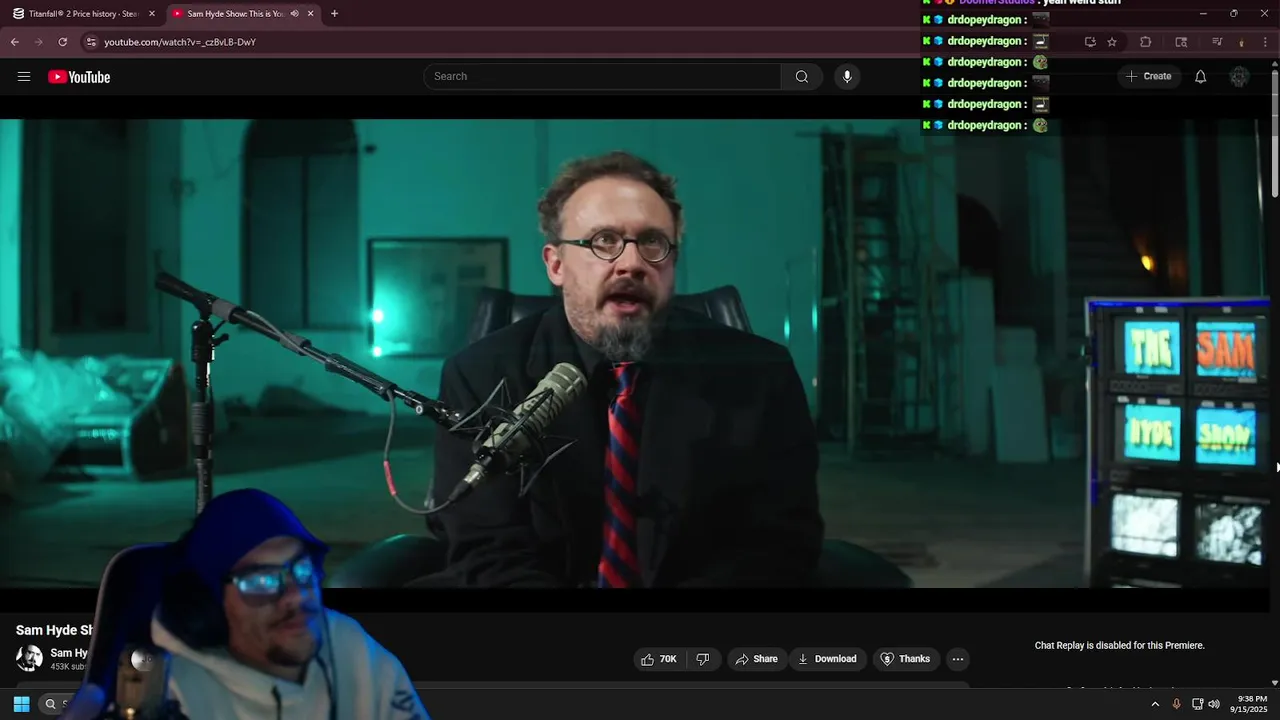
Task: Install app icon in address bar
Action: (1090, 42)
